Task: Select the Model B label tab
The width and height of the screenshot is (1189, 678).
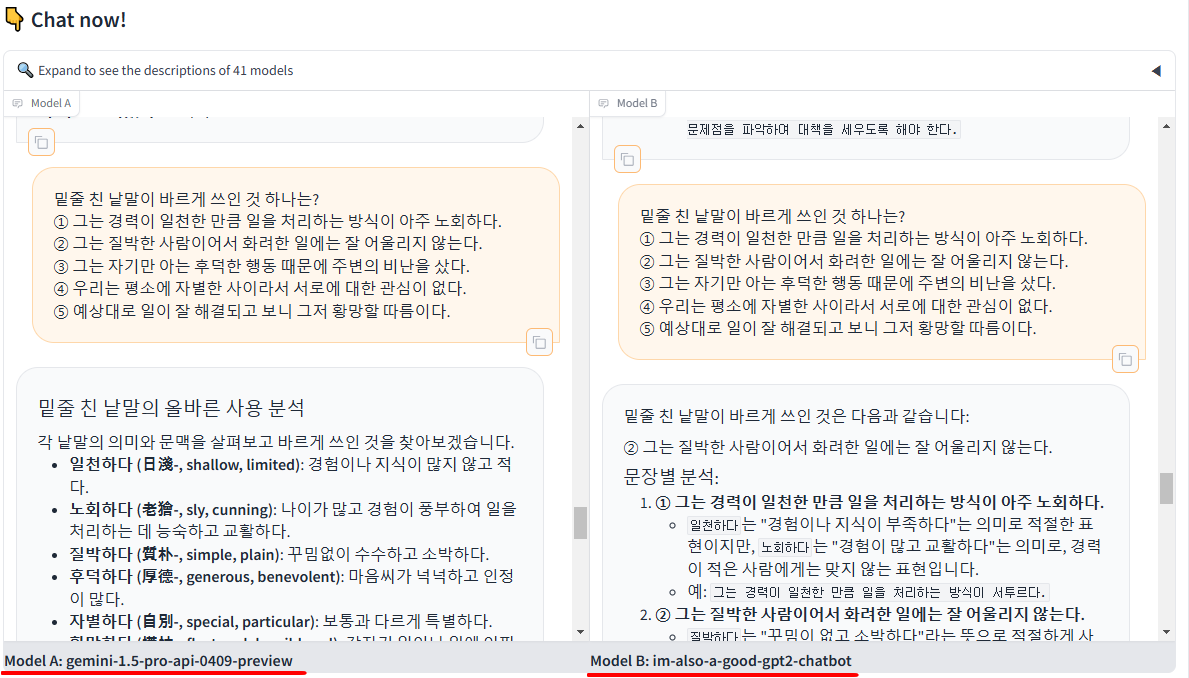Action: click(x=629, y=103)
